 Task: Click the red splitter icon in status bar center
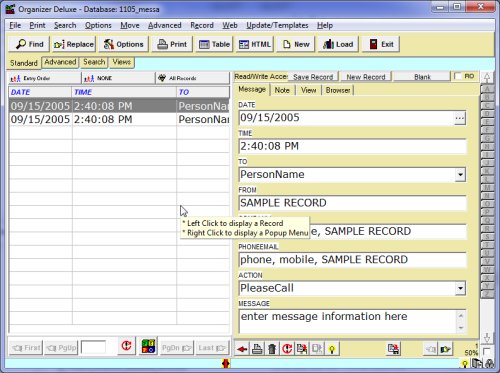[x=226, y=363]
